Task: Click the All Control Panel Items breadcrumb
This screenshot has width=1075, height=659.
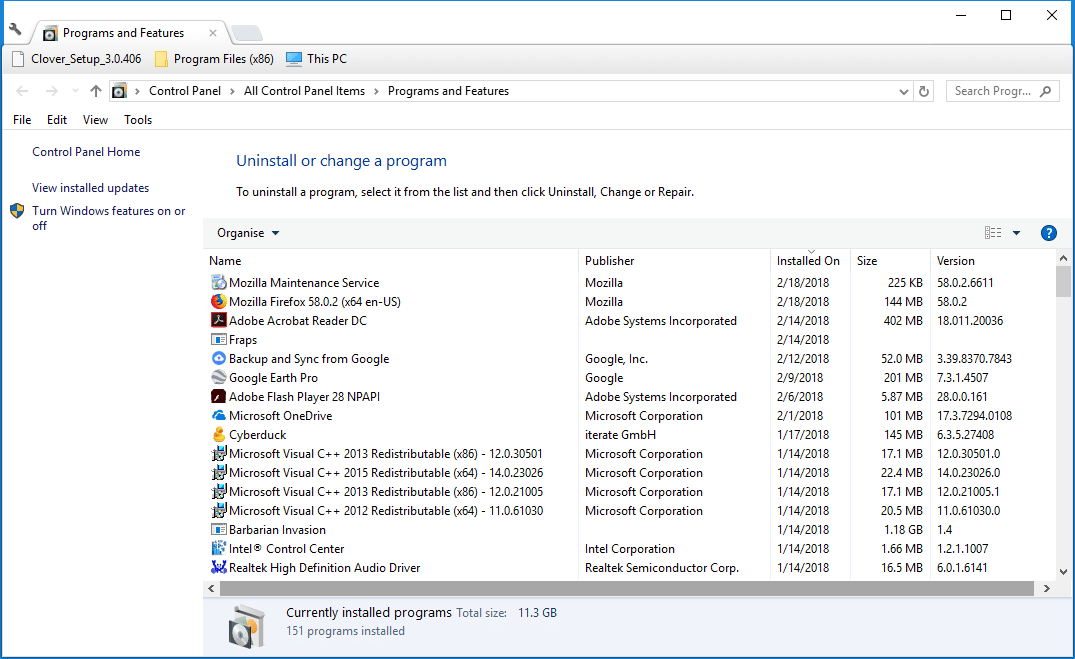Action: 304,91
